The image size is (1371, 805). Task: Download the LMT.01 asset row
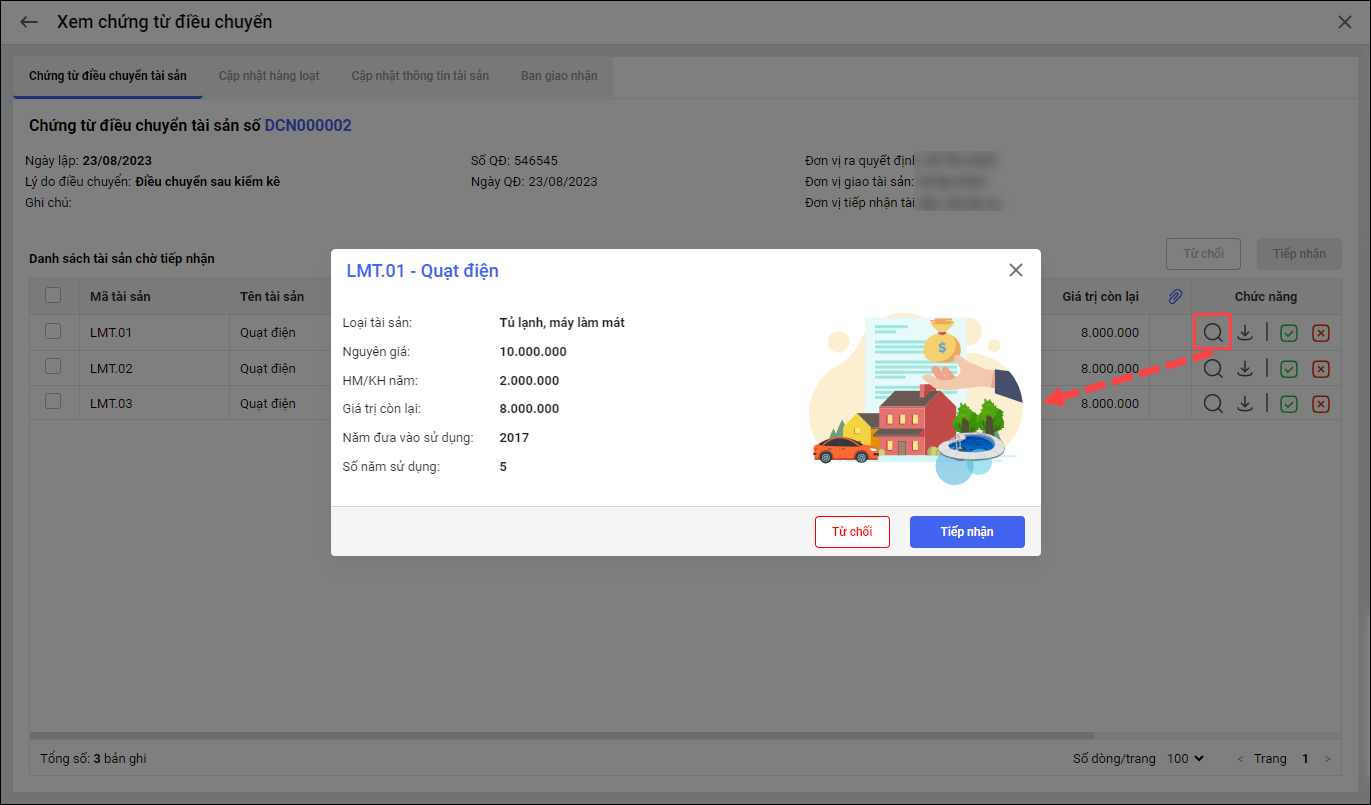click(1245, 333)
